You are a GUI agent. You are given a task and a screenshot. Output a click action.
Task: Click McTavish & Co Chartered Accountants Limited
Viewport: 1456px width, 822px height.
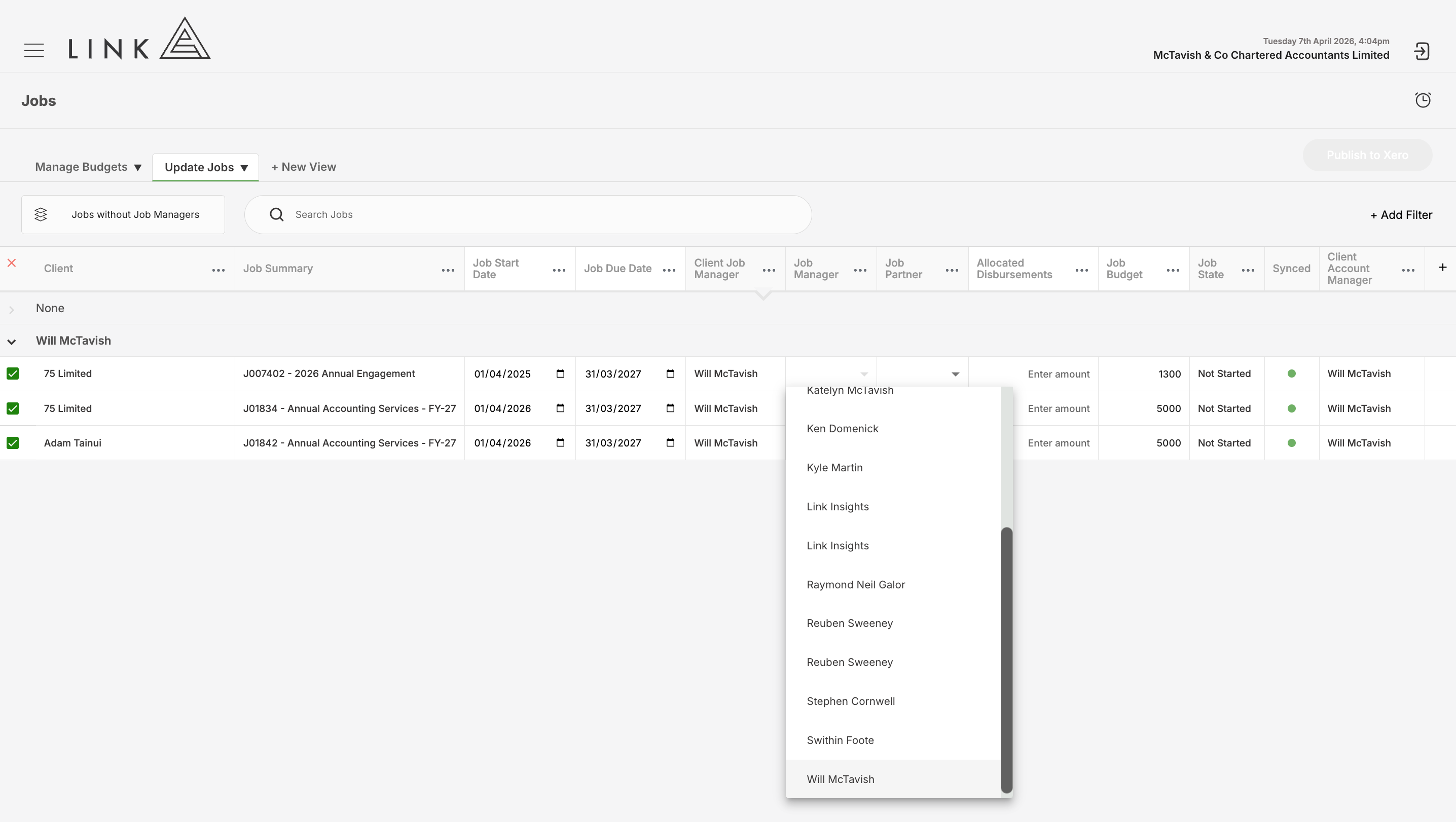(1271, 55)
